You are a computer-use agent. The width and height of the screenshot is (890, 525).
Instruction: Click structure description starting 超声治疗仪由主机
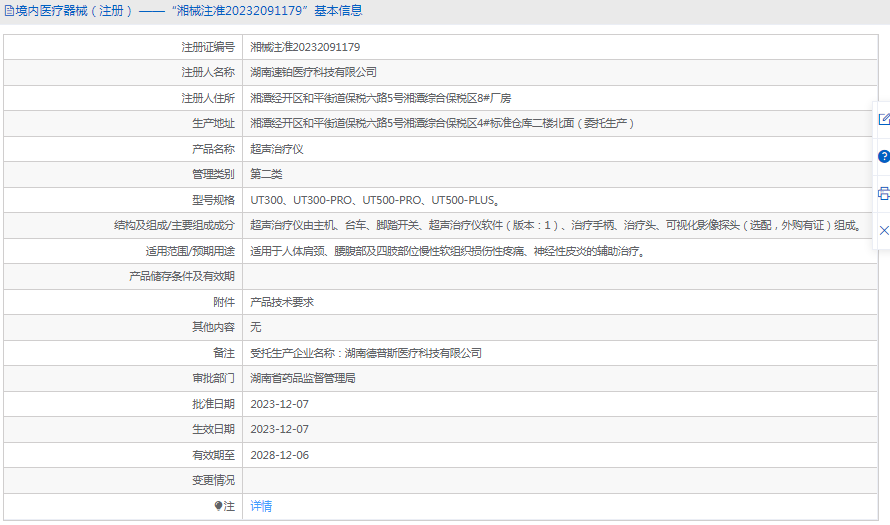[557, 225]
